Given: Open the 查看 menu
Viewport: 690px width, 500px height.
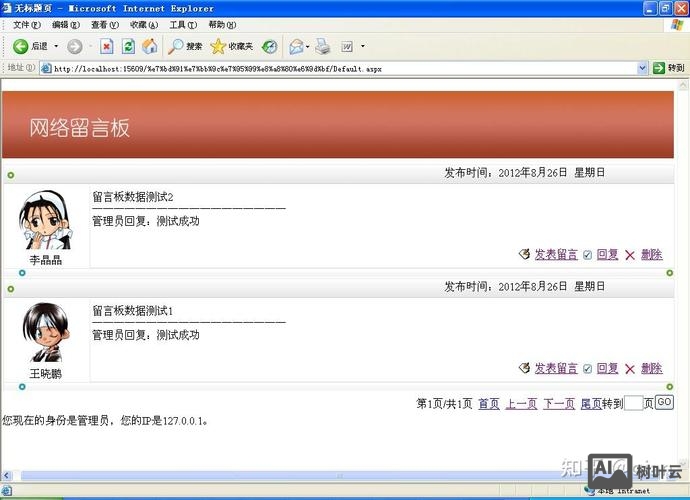Looking at the screenshot, I should pyautogui.click(x=105, y=25).
